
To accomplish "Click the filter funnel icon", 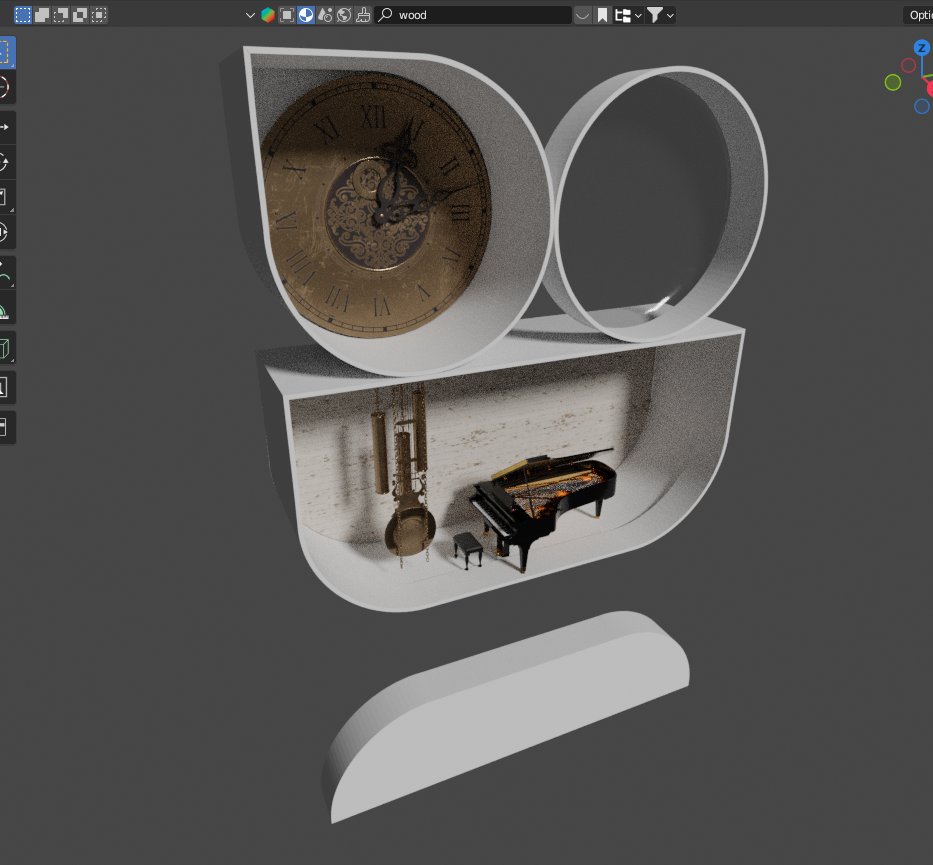I will point(655,15).
